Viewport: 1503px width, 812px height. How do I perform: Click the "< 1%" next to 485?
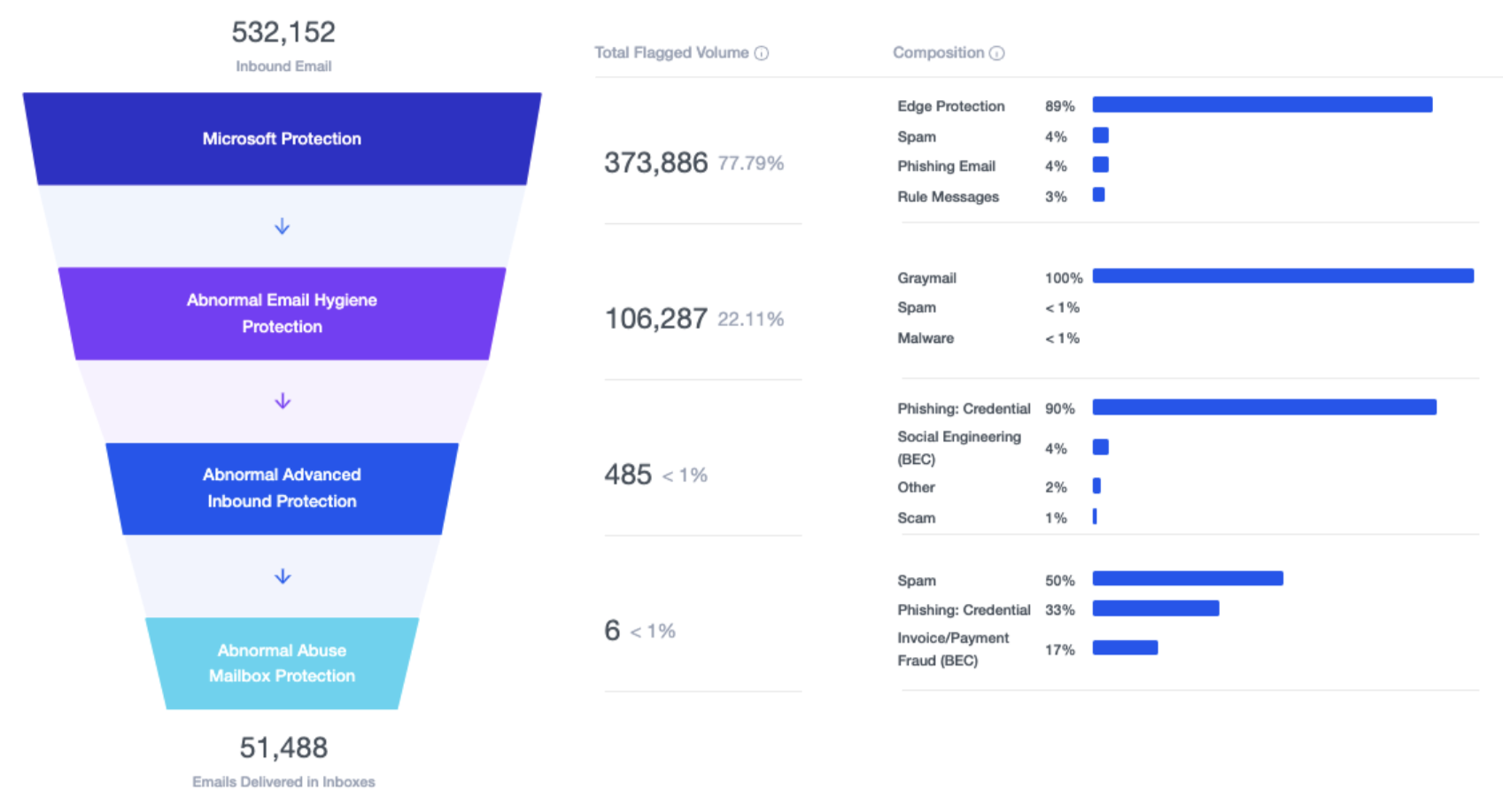click(x=685, y=476)
